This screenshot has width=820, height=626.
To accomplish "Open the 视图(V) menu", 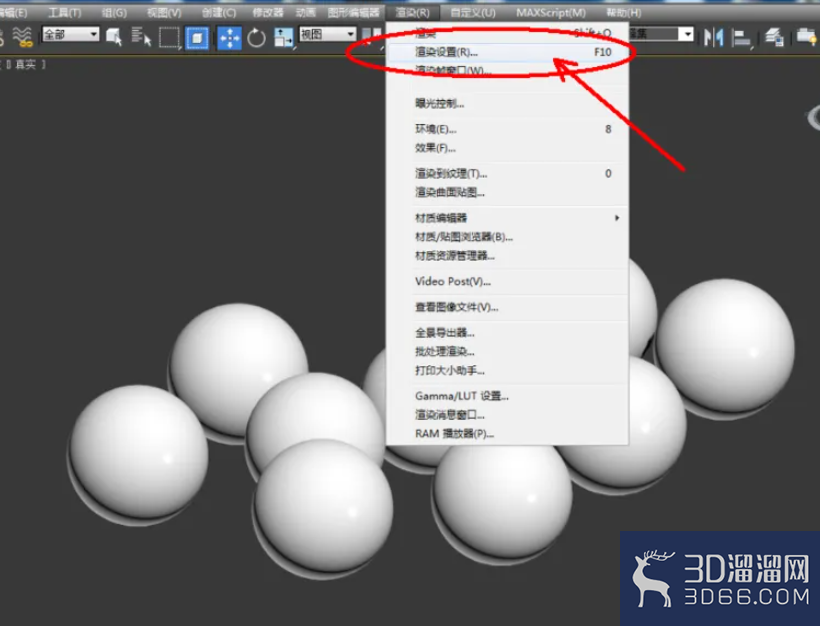I will click(x=164, y=12).
